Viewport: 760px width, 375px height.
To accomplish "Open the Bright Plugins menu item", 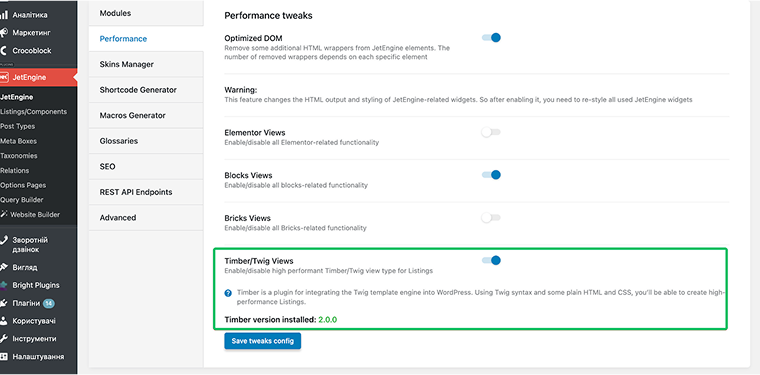I will click(x=38, y=285).
